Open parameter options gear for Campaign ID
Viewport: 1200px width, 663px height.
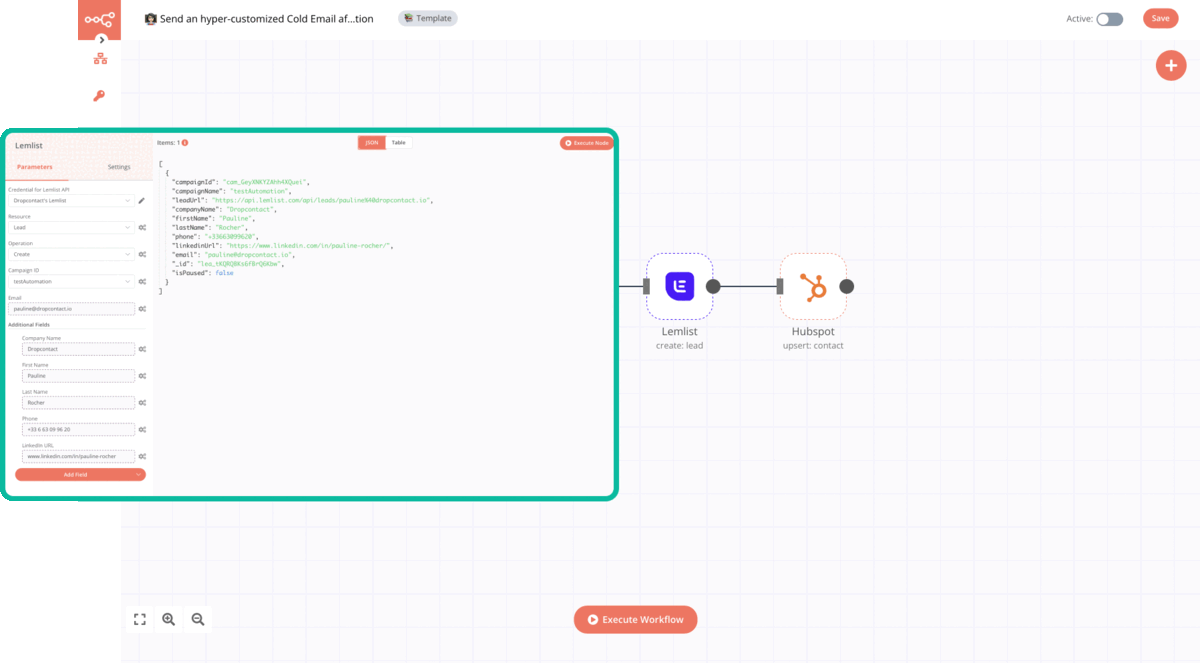[143, 281]
